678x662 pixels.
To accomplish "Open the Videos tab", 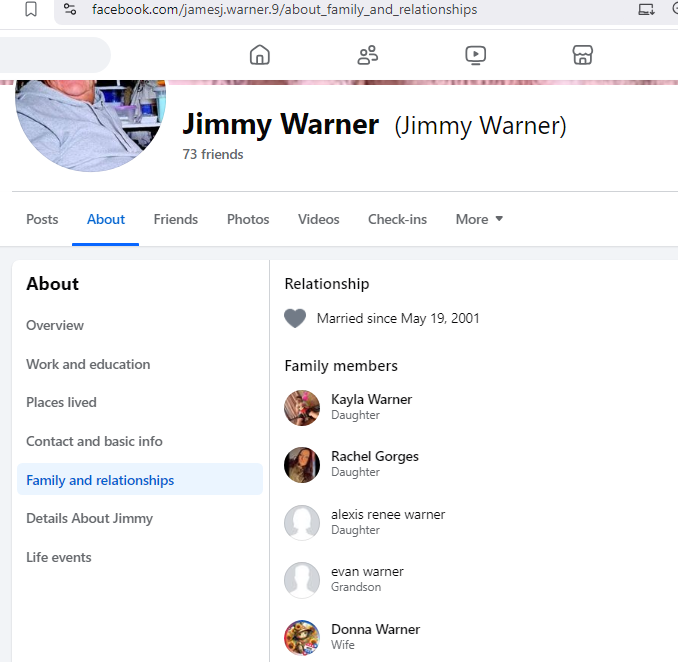I will point(319,219).
